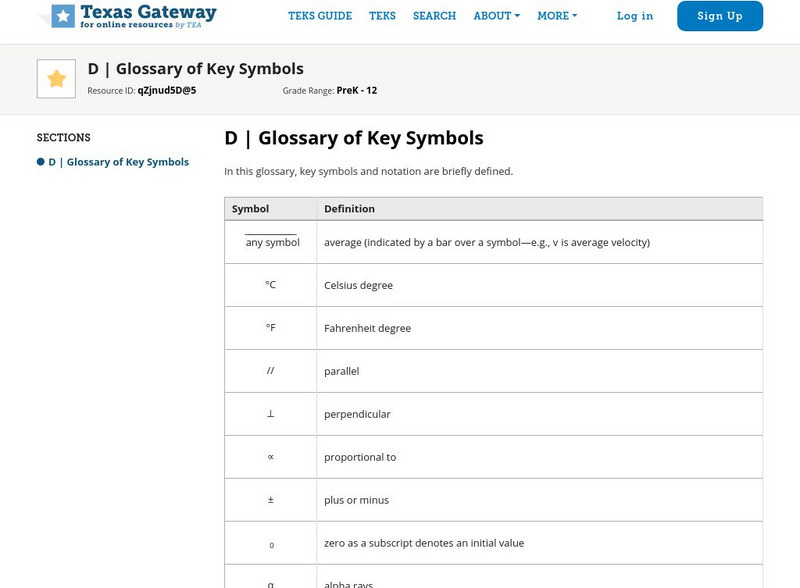Click the parallel symbol in the table

[x=271, y=371]
